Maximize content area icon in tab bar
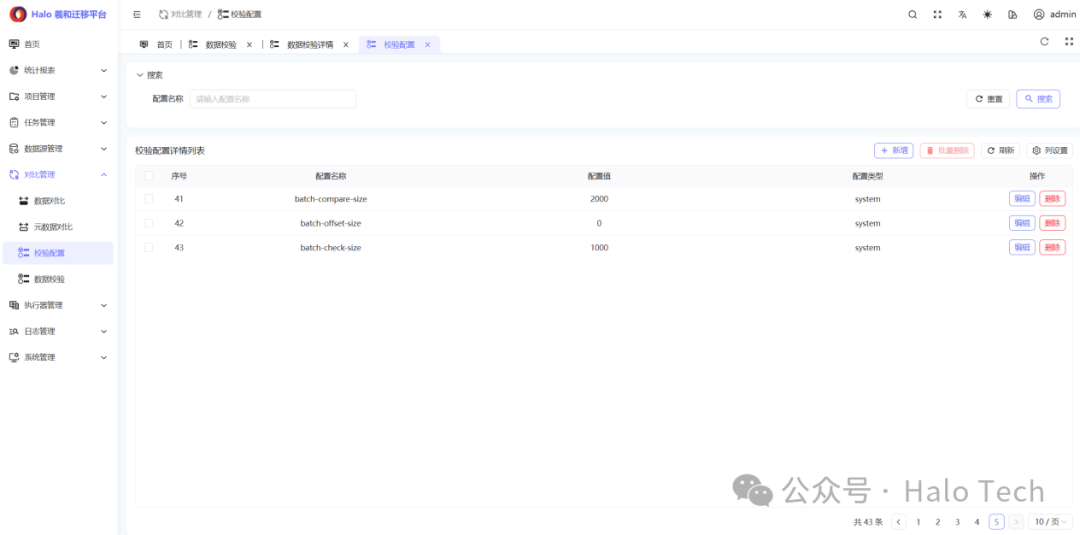The image size is (1080, 535). point(1069,41)
